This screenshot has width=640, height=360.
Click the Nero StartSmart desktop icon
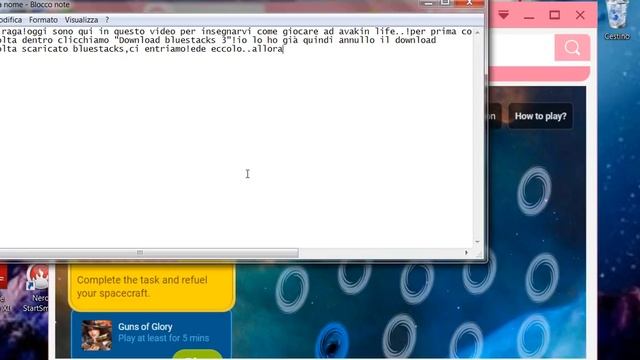tap(37, 288)
